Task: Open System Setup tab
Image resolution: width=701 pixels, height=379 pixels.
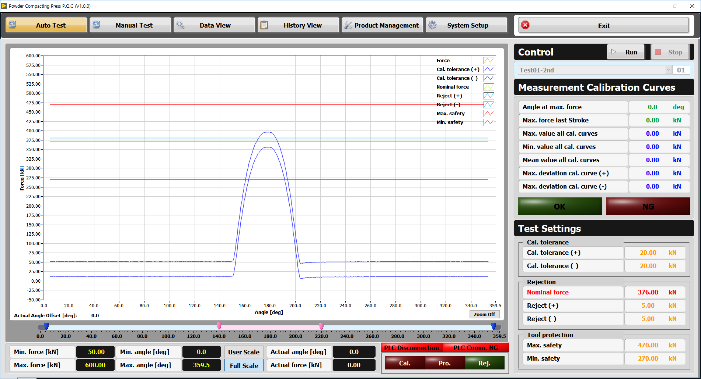Action: pos(467,25)
